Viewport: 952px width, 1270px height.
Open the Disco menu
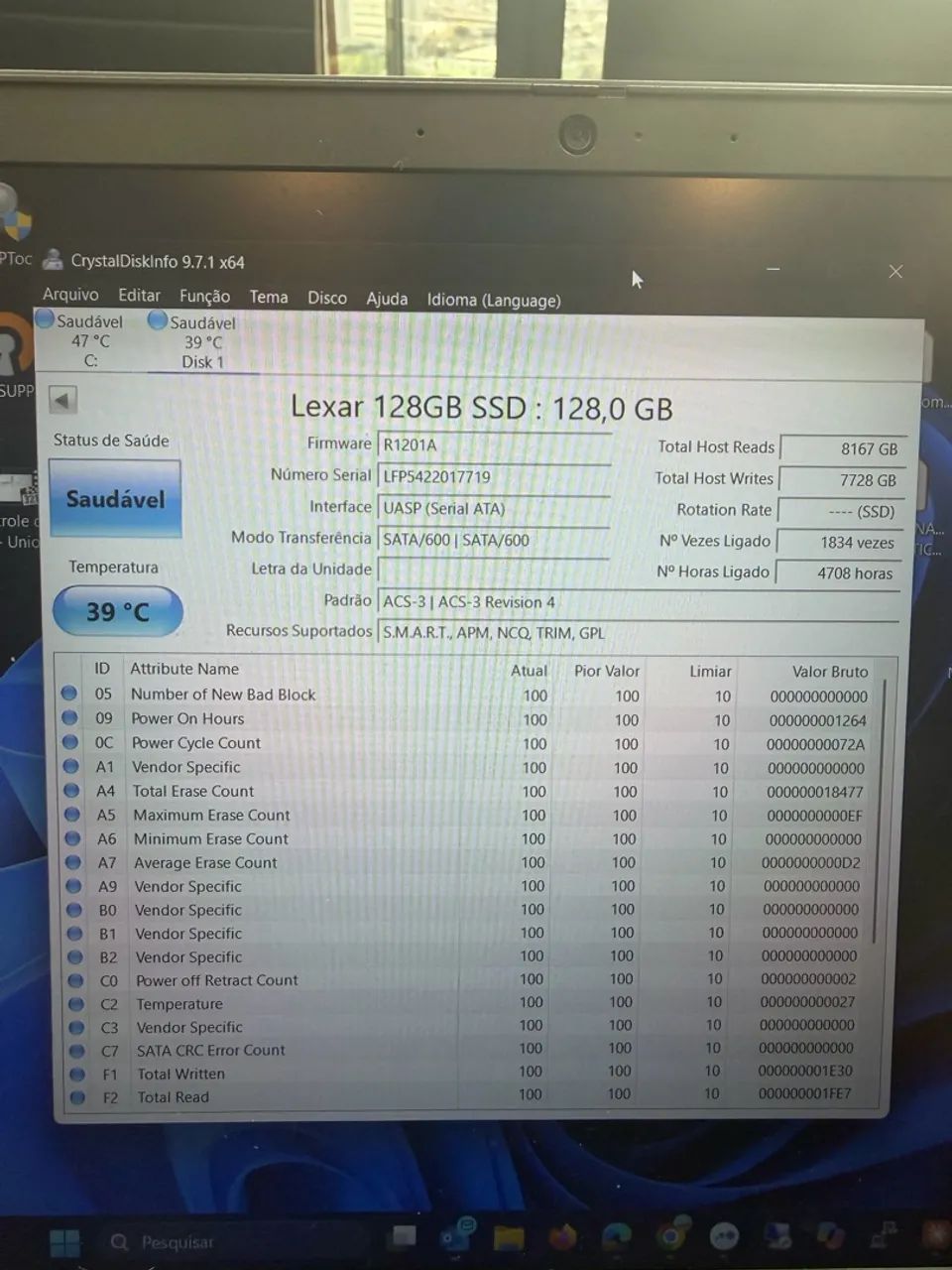[327, 298]
